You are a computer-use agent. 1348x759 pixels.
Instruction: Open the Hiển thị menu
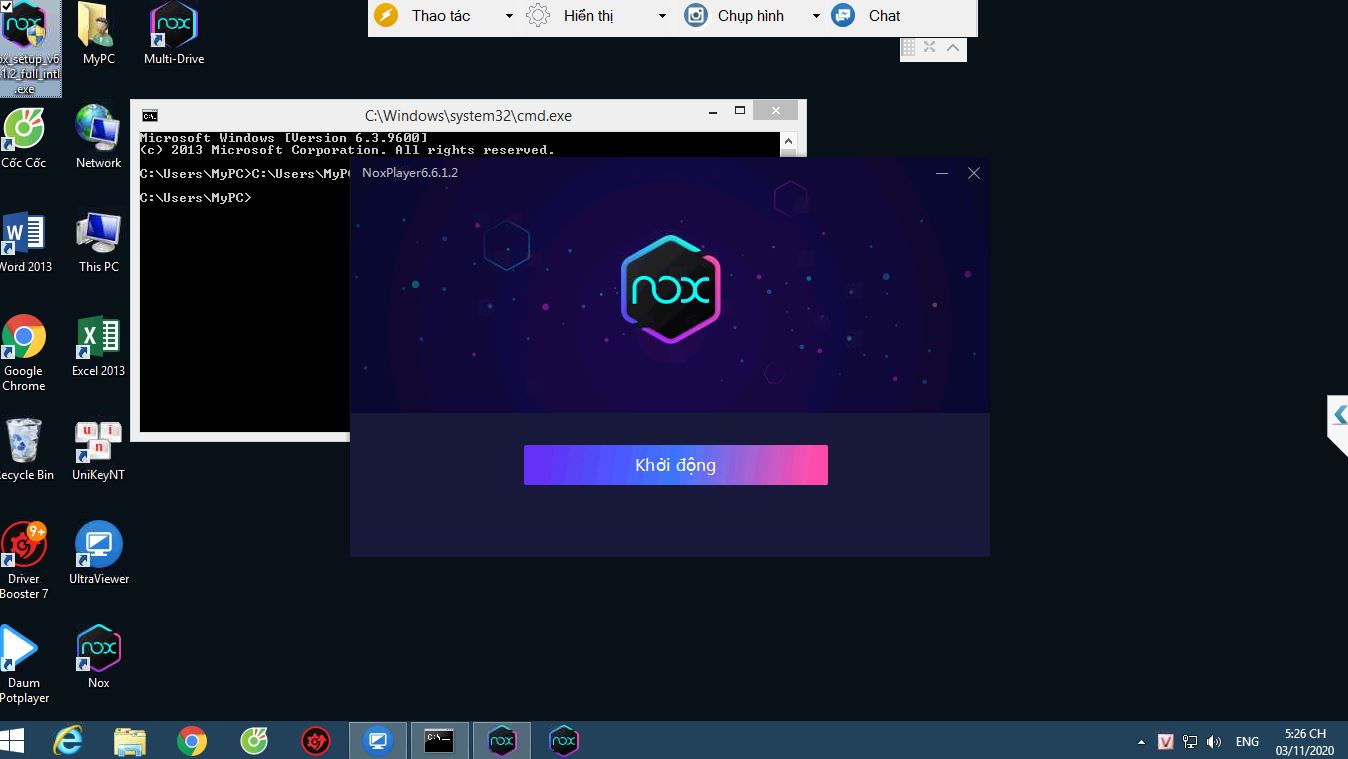click(x=588, y=16)
